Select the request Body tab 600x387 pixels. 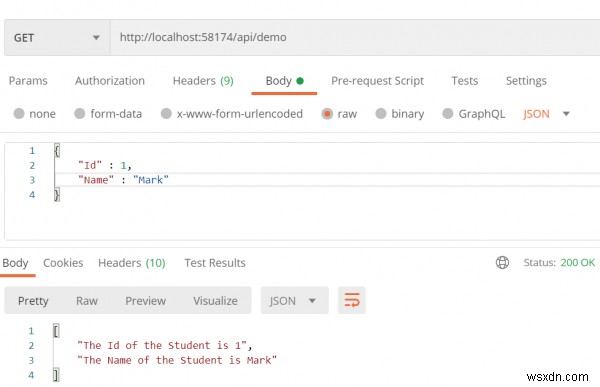point(284,81)
